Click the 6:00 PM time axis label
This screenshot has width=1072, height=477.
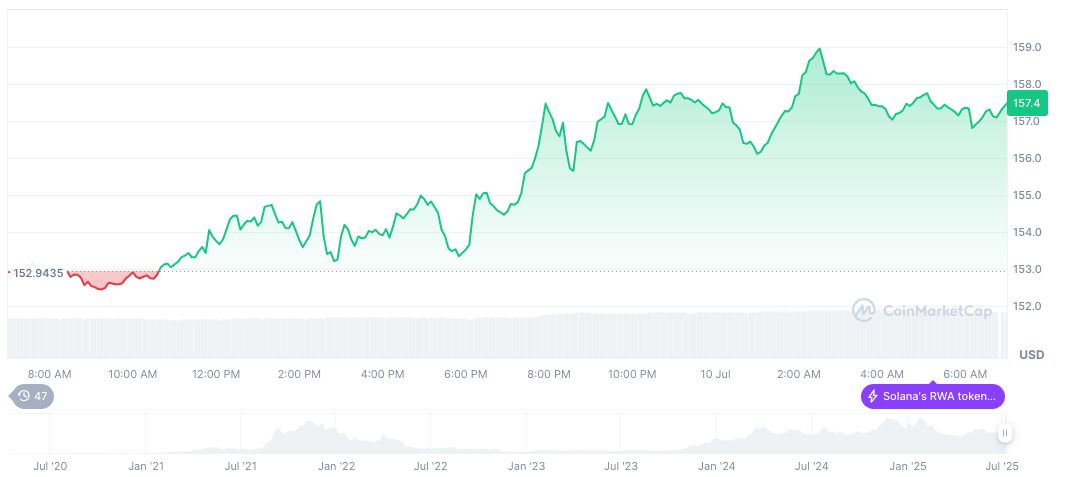(x=465, y=374)
